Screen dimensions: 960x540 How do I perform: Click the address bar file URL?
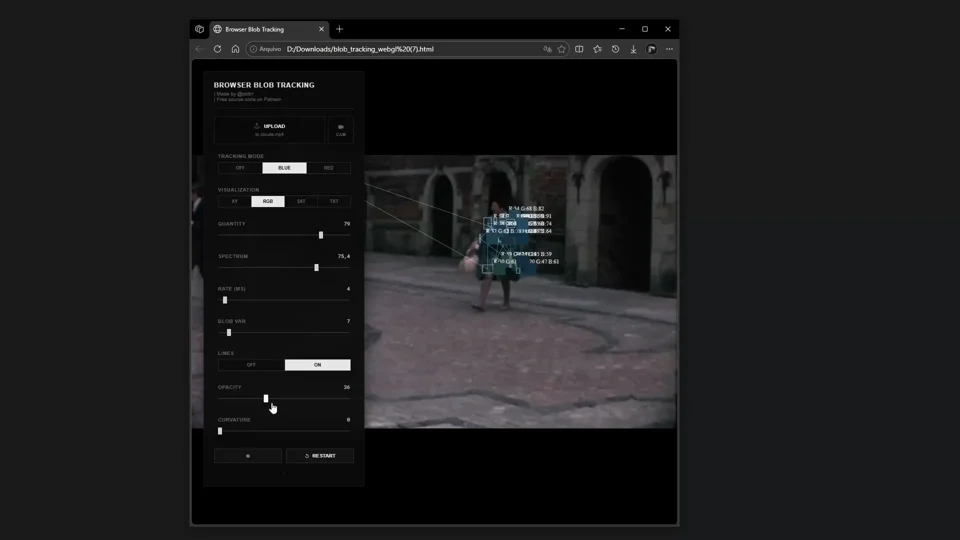pyautogui.click(x=360, y=49)
